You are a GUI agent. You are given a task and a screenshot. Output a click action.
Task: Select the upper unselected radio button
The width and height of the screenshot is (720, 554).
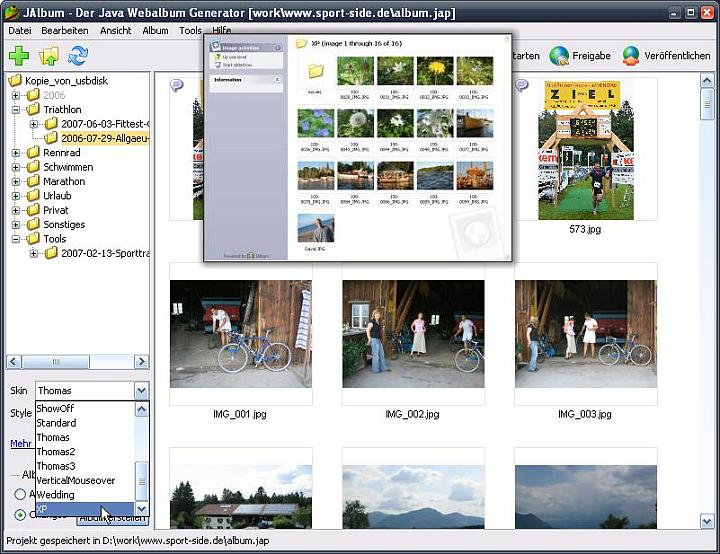20,494
